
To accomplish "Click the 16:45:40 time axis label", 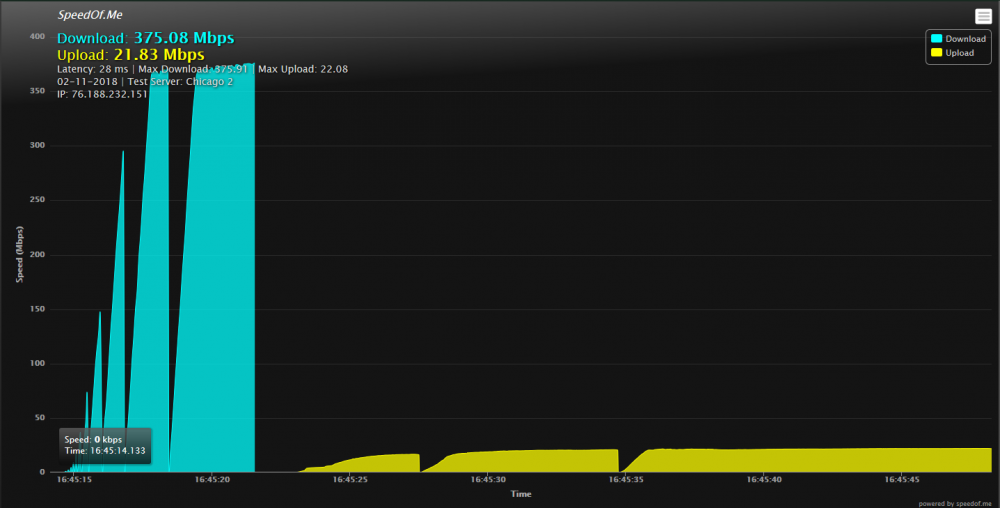I will [x=764, y=480].
